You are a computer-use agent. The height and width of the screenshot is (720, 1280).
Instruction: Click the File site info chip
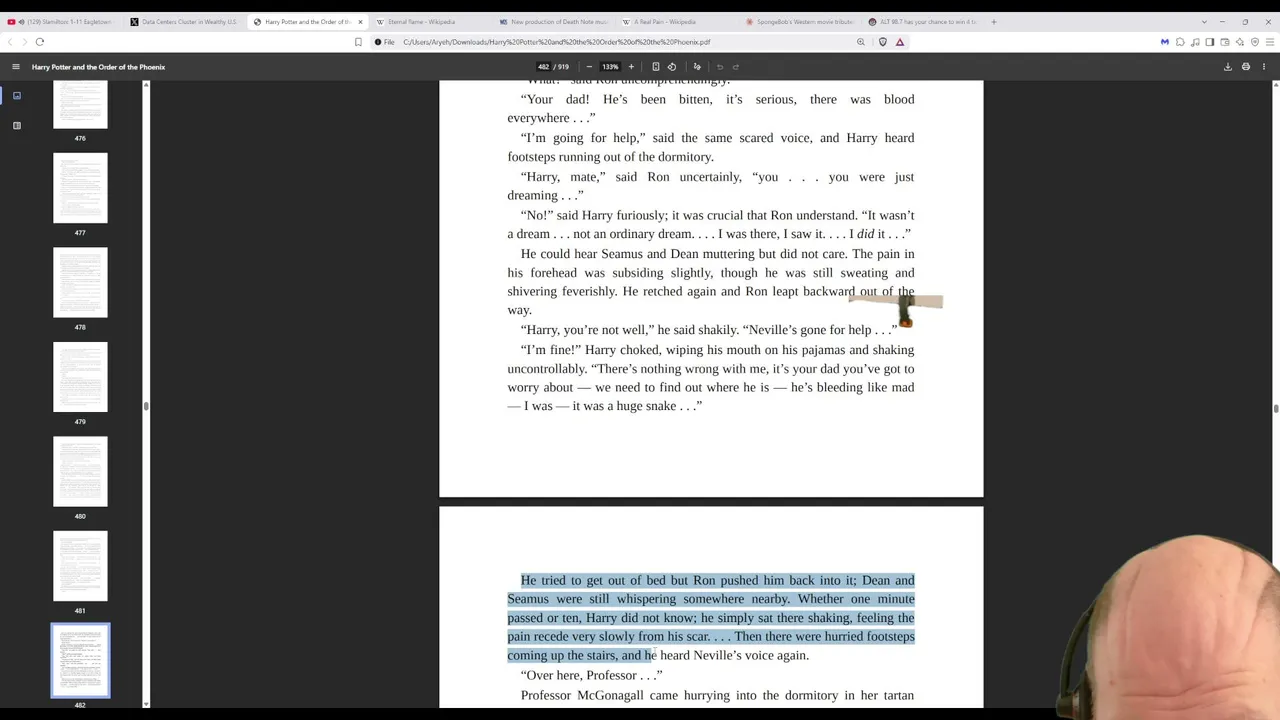(385, 42)
